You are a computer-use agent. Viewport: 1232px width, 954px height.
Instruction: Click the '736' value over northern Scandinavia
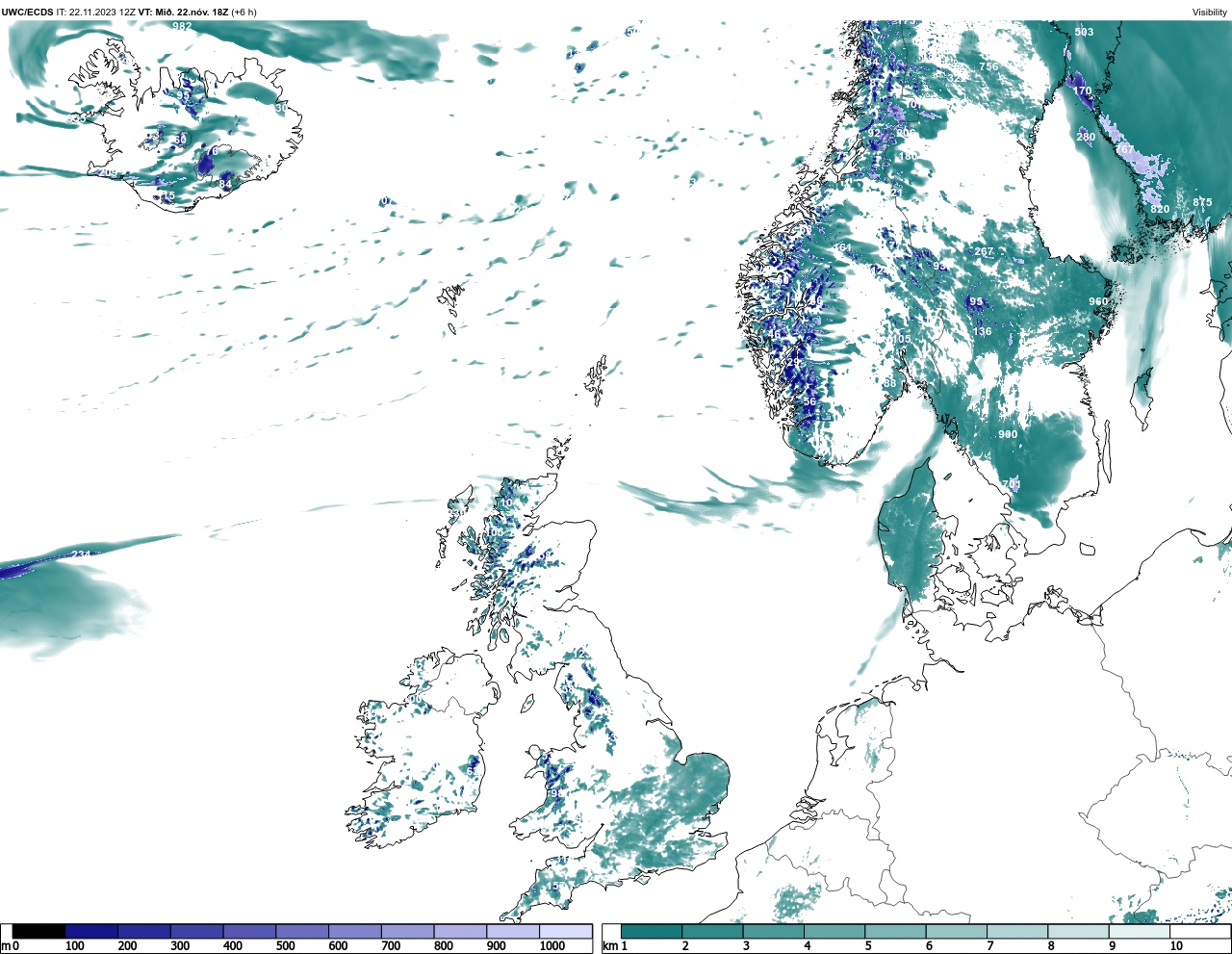tap(988, 66)
